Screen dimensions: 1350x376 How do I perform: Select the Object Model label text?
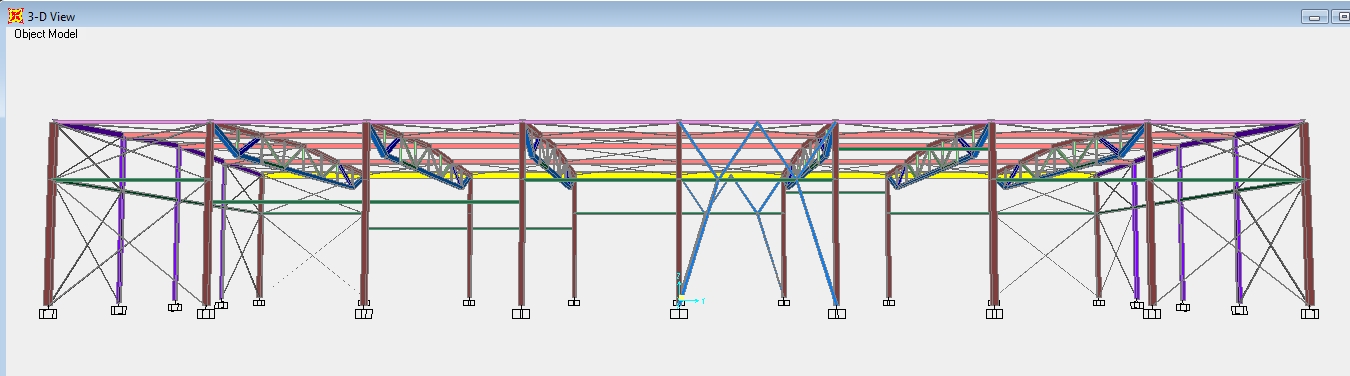45,34
